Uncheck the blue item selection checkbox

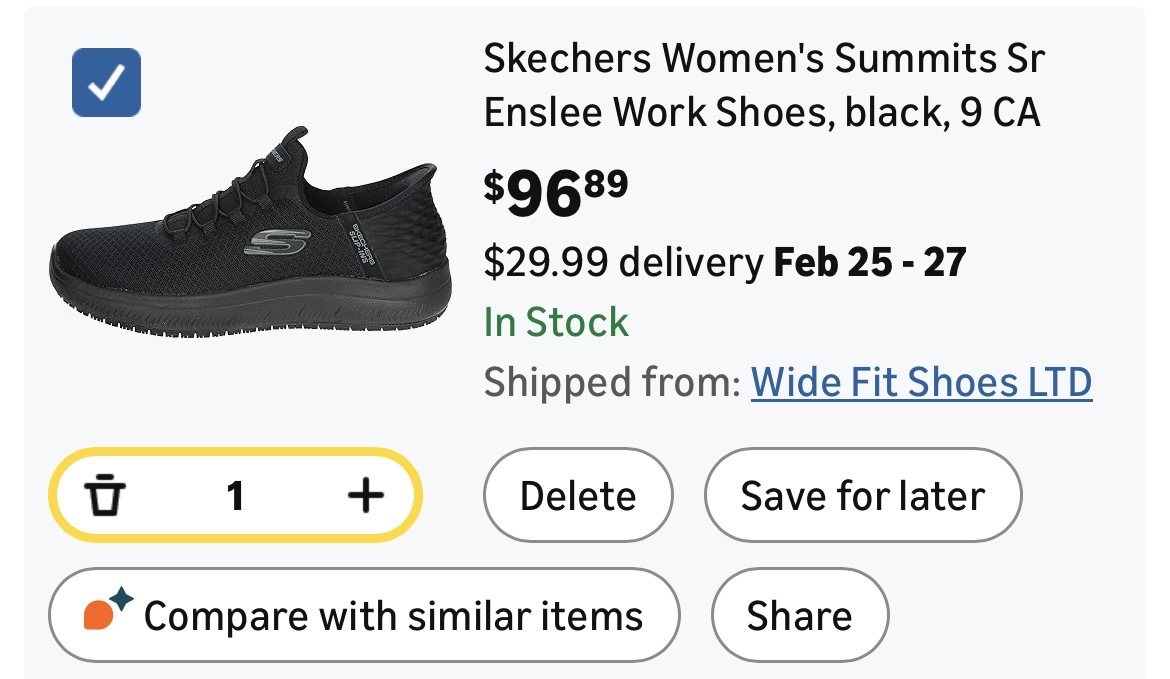pos(106,82)
